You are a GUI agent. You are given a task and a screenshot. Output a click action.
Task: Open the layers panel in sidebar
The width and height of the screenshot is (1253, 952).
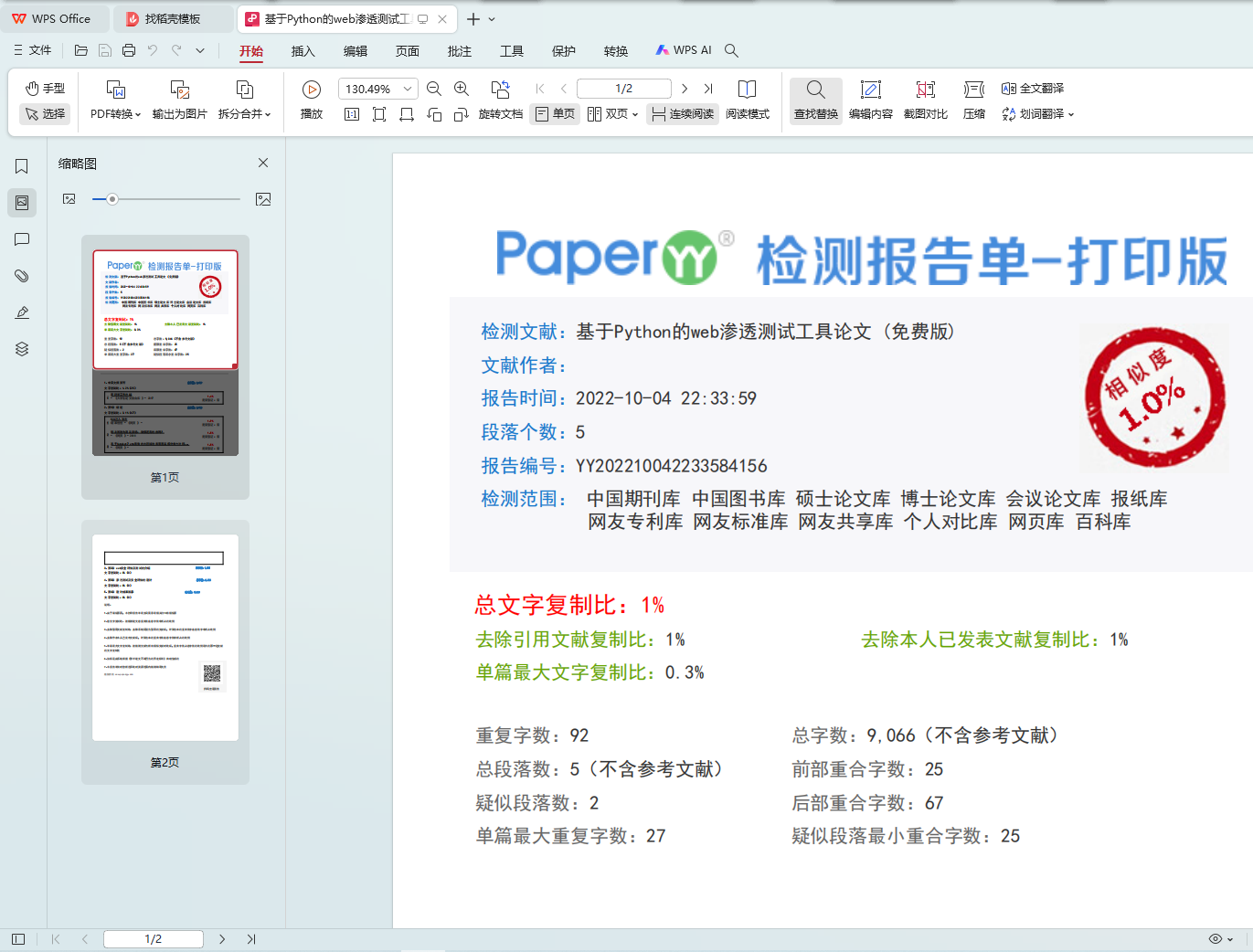coord(22,349)
